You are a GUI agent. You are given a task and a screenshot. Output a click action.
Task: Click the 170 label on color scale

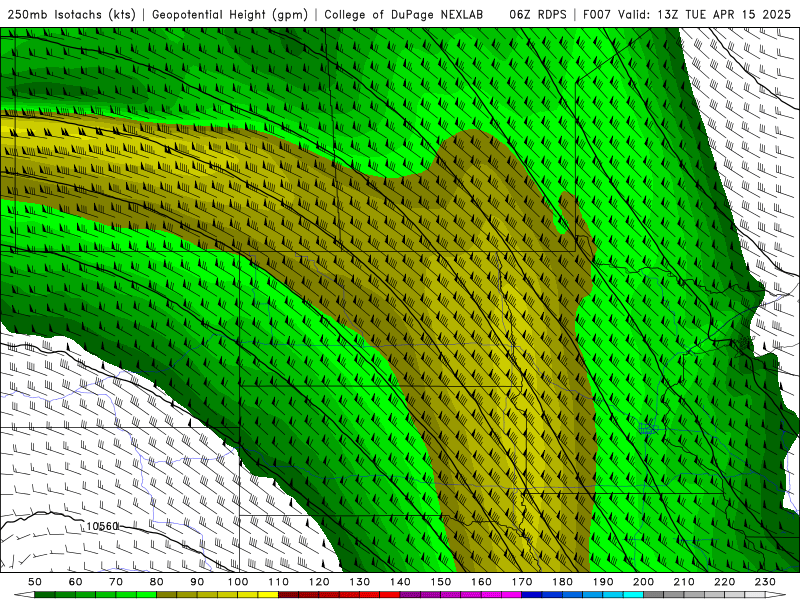pos(522,582)
